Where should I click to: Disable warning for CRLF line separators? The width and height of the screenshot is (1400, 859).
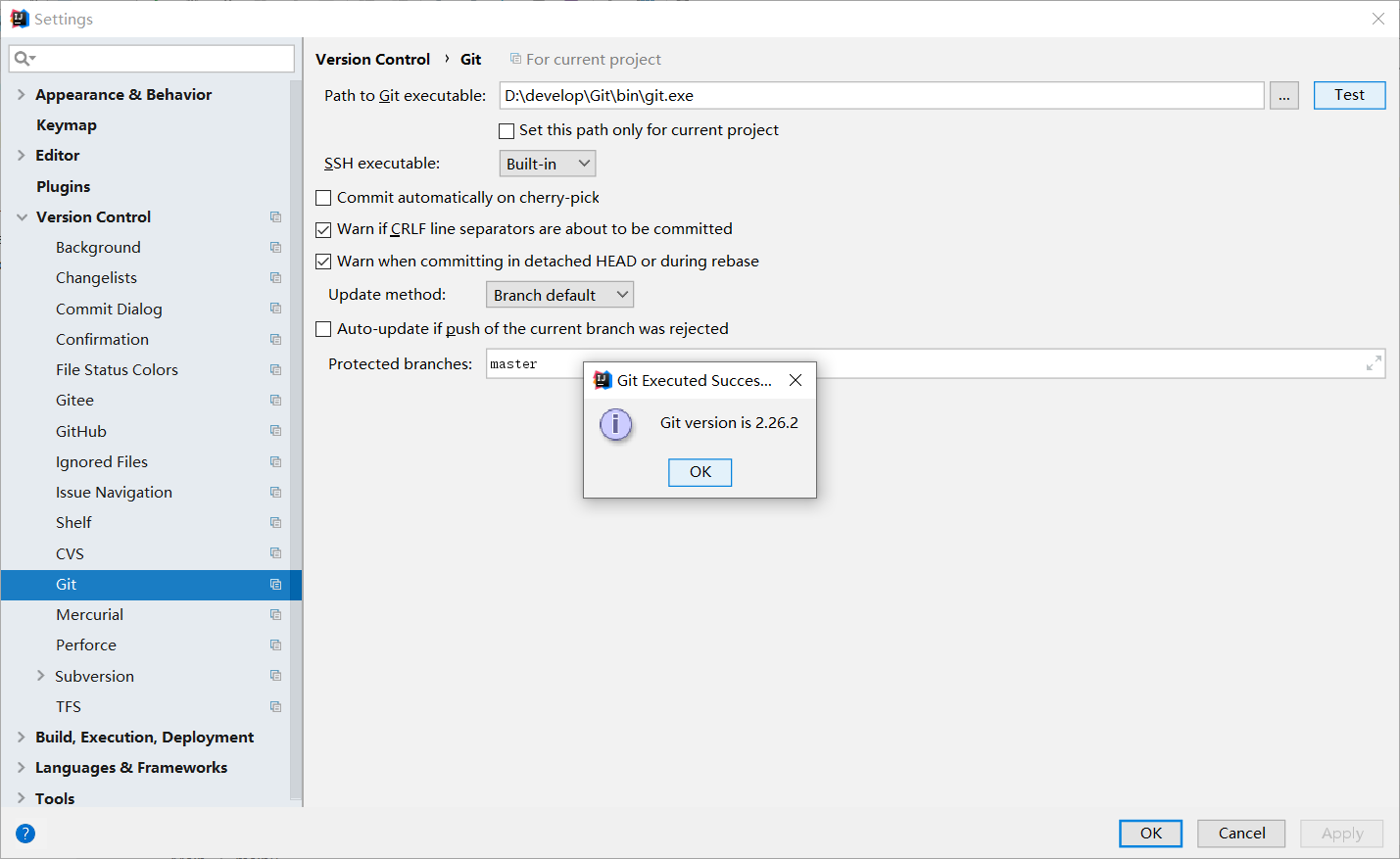[323, 229]
